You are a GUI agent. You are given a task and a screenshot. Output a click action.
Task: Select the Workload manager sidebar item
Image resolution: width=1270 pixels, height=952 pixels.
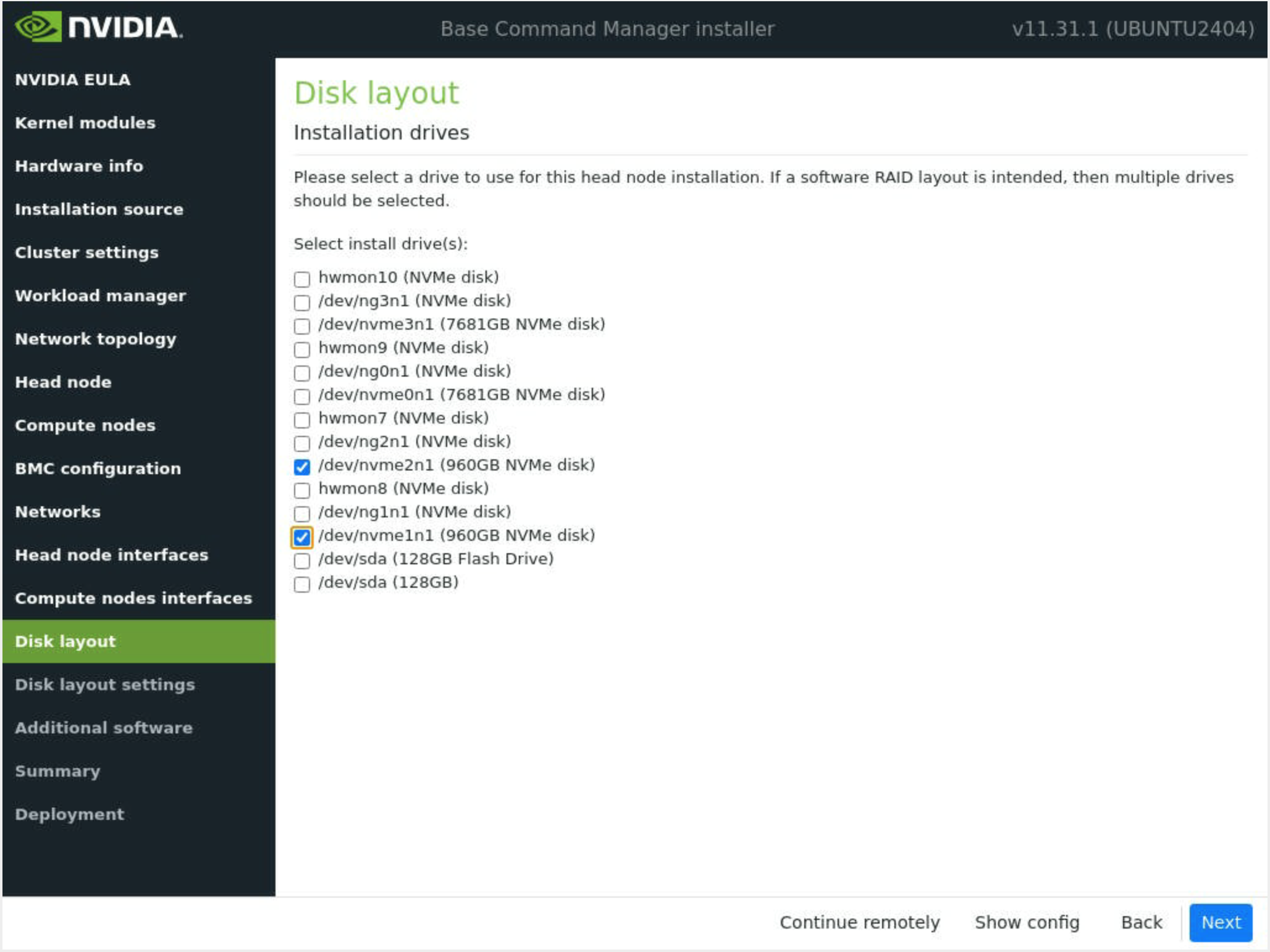(x=100, y=296)
